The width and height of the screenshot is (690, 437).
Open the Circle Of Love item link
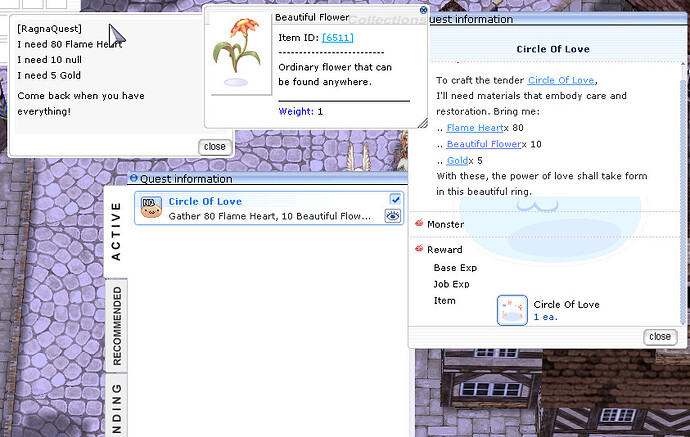pyautogui.click(x=561, y=80)
